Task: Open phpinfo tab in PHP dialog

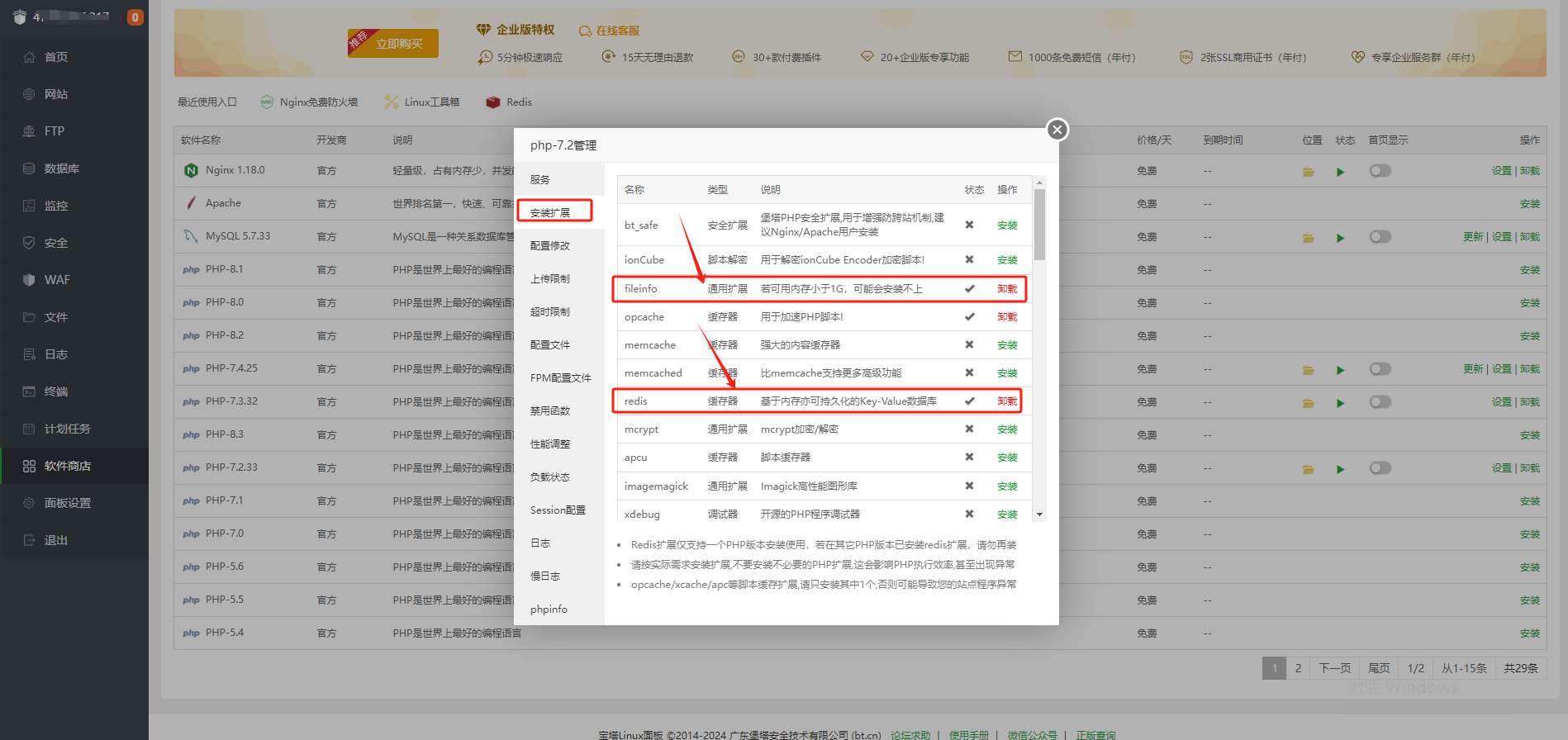Action: 549,610
